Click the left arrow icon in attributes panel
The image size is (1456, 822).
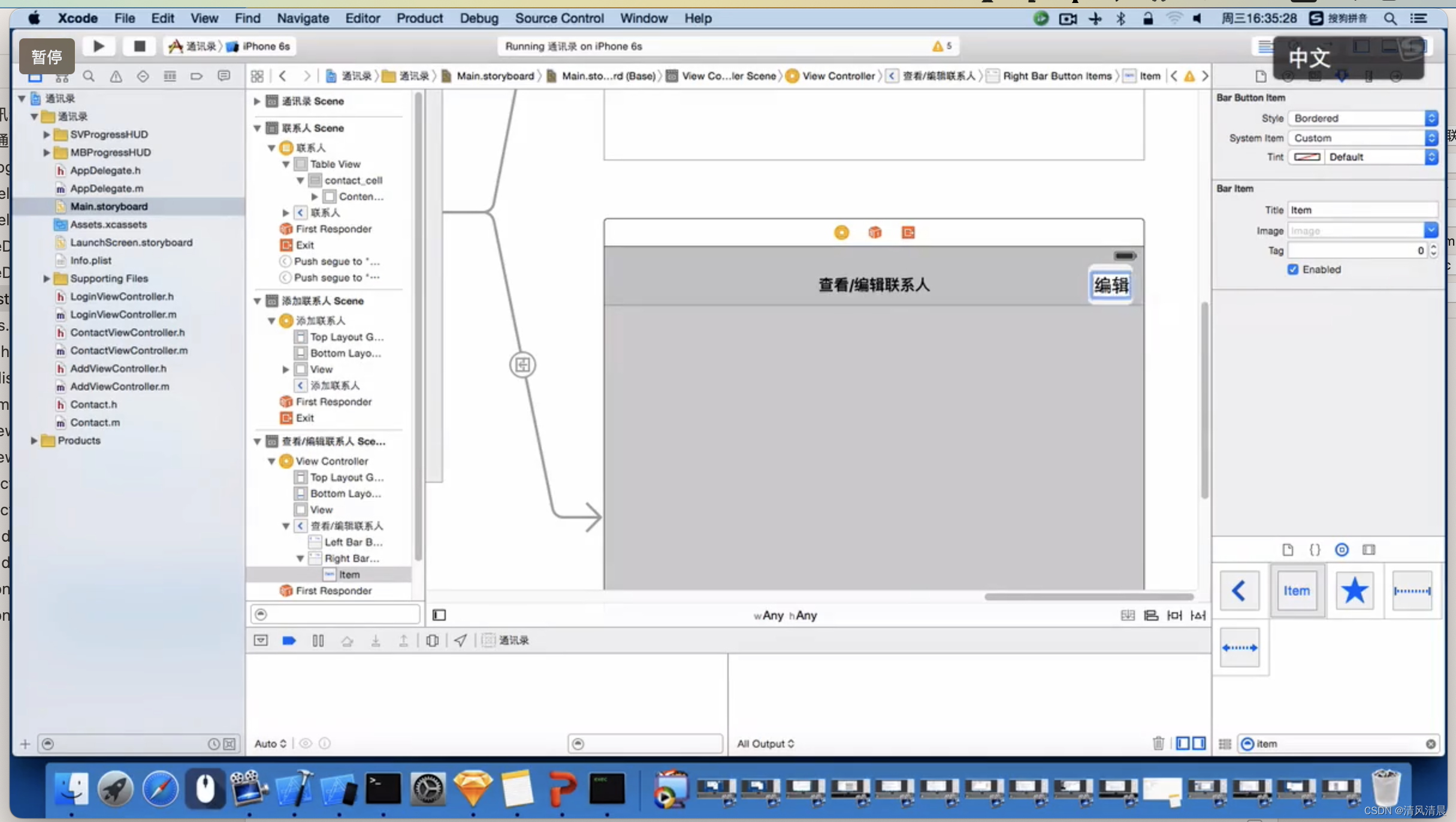click(x=1240, y=589)
